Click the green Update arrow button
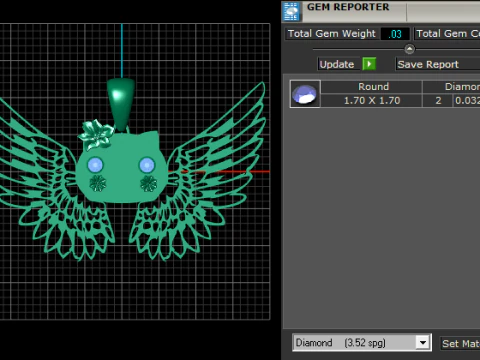 [369, 64]
